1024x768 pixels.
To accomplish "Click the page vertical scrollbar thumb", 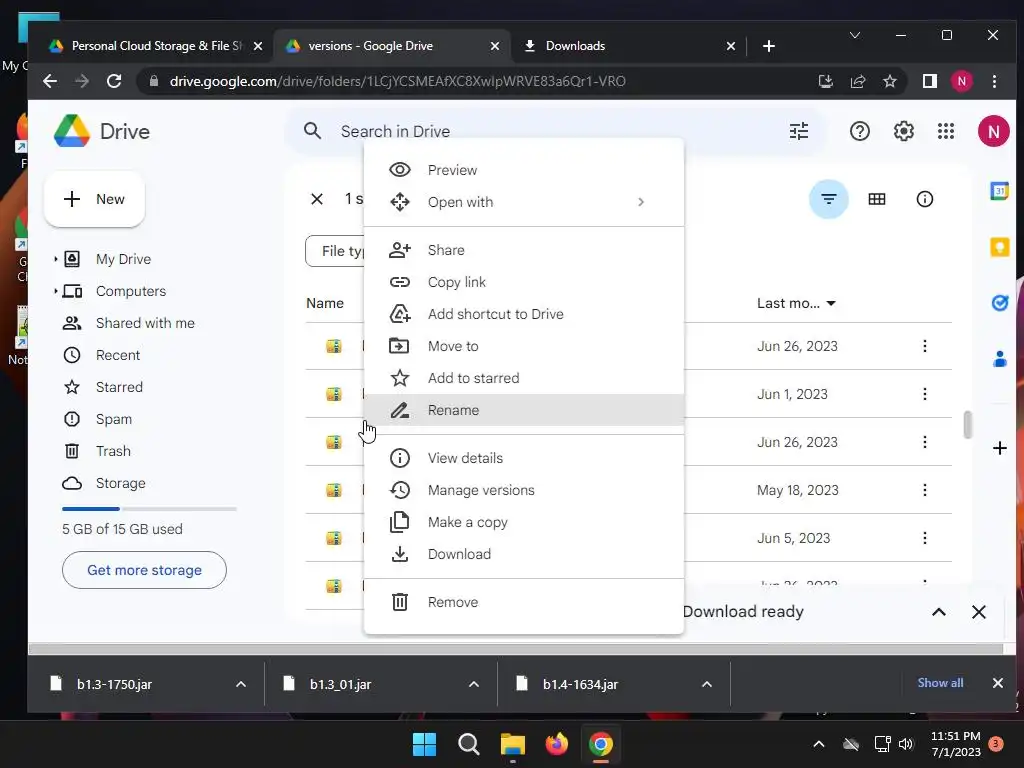I will coord(968,424).
